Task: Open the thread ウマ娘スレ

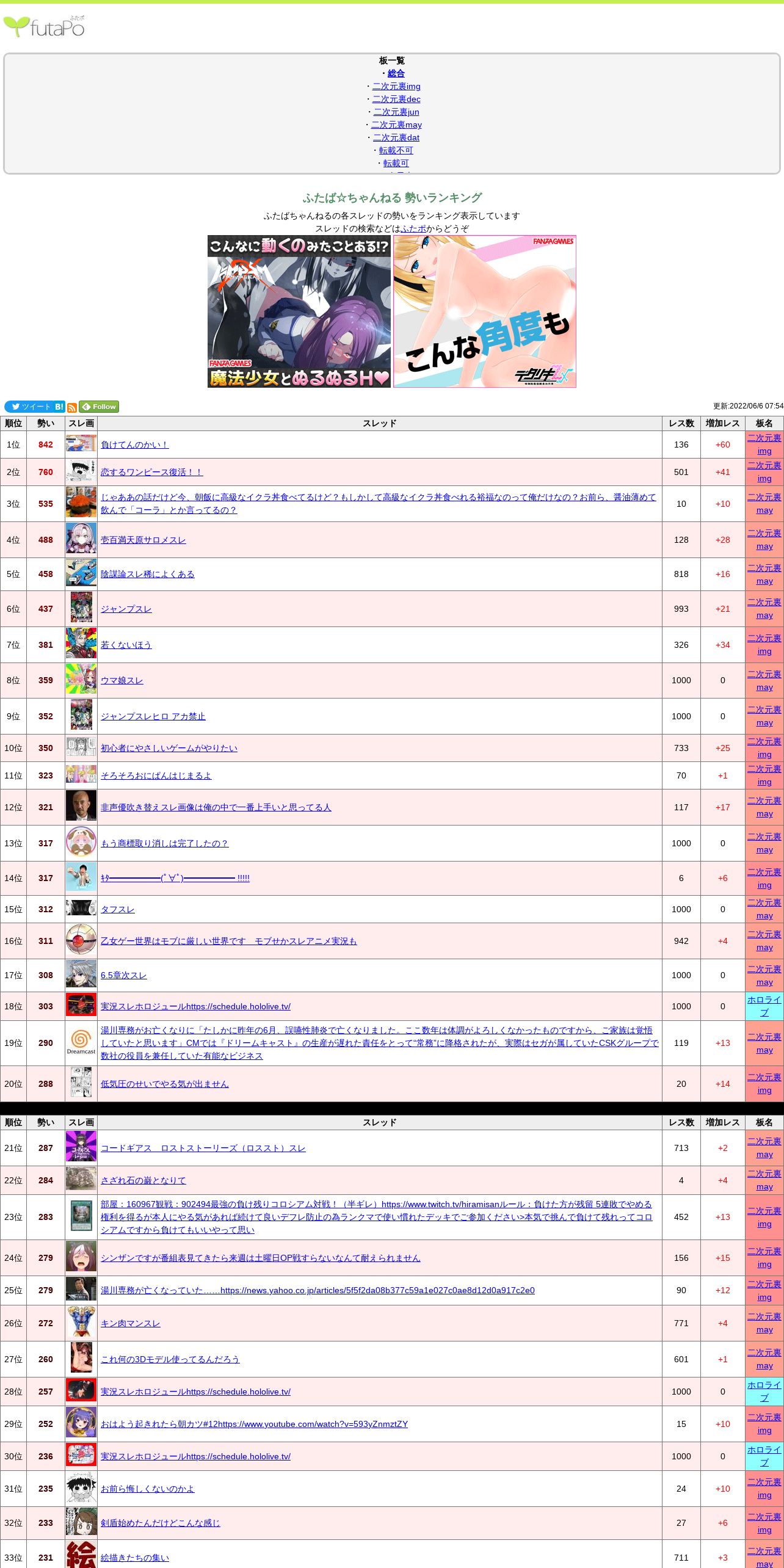Action: point(122,680)
